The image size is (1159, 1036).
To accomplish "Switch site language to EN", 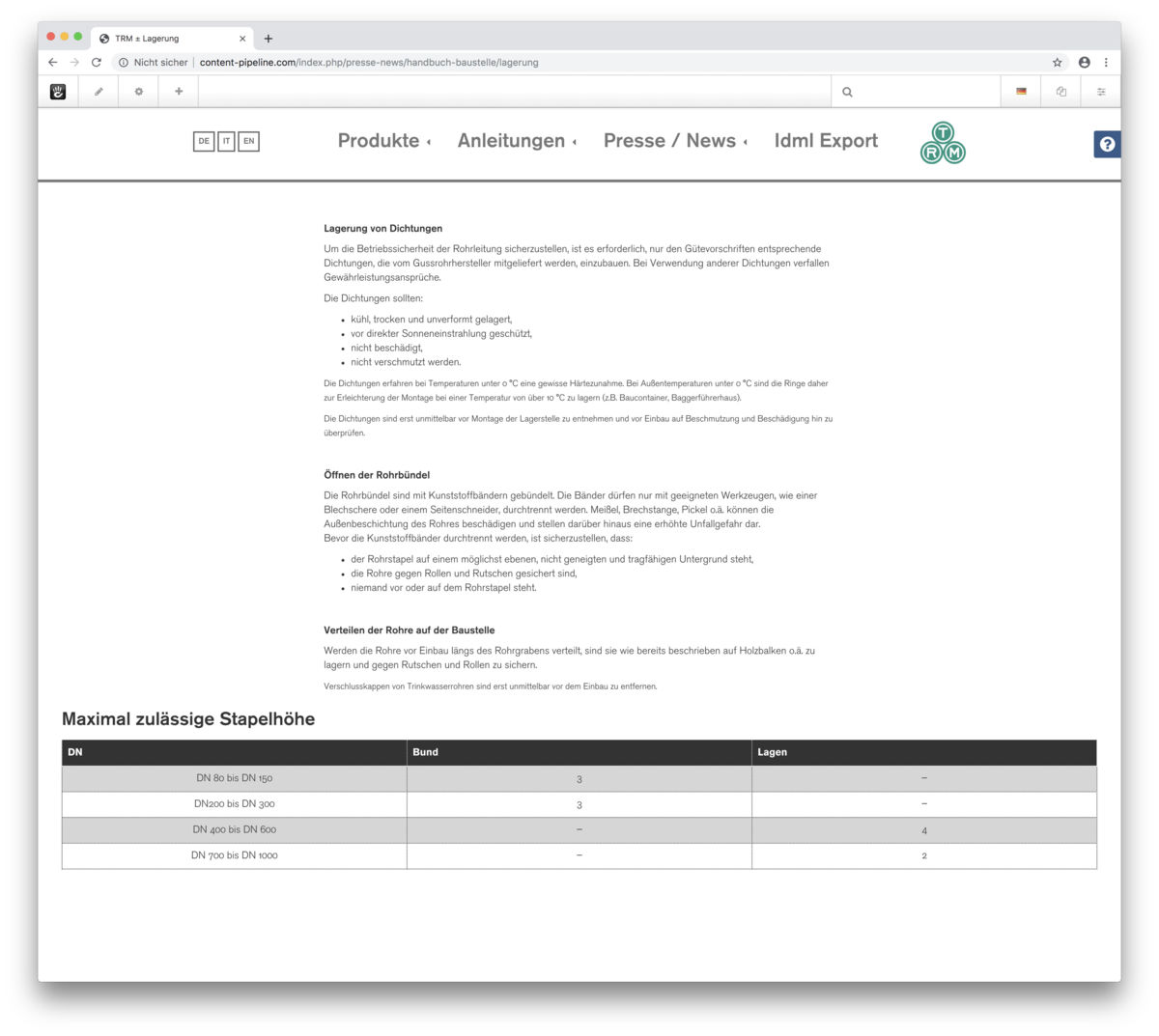I will [248, 141].
